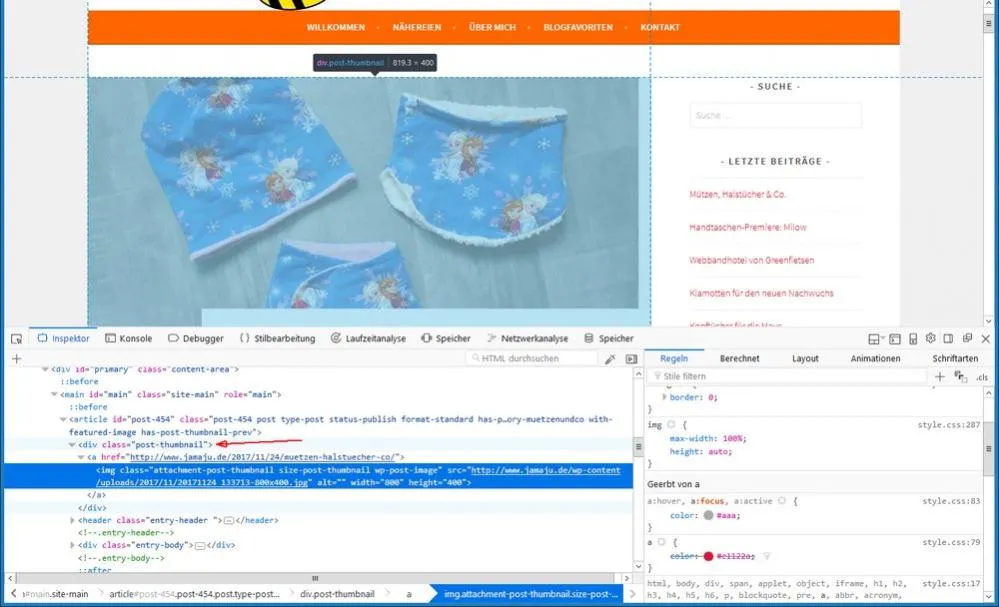Toggle the .cls classes panel
The height and width of the screenshot is (607, 999).
(x=982, y=377)
